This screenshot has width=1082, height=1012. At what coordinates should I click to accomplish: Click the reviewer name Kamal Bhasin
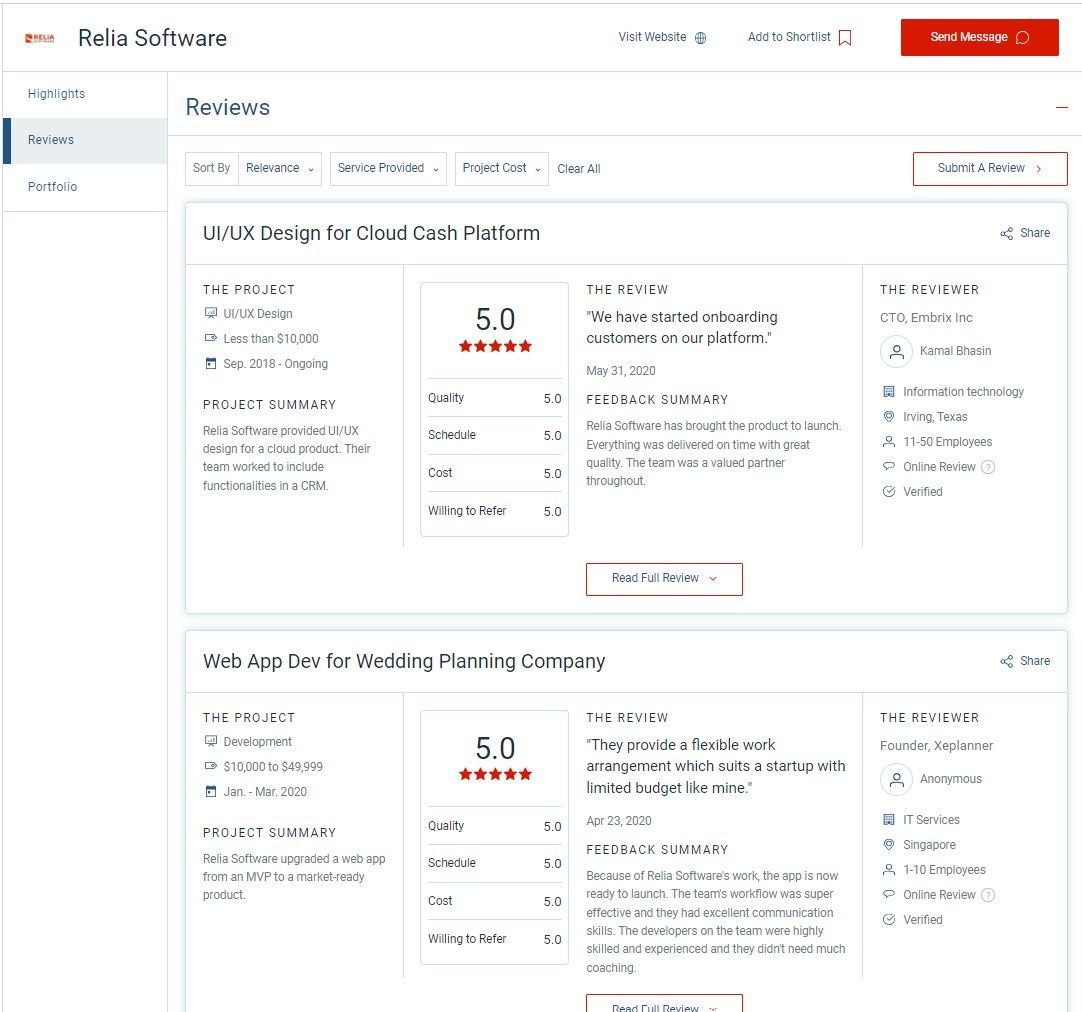[x=955, y=351]
